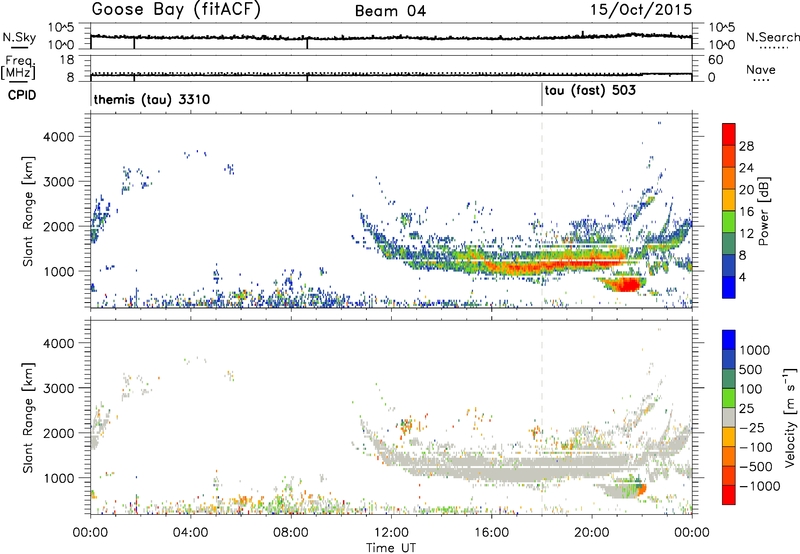
Task: Click the noise sky trace in top panel
Action: point(391,37)
